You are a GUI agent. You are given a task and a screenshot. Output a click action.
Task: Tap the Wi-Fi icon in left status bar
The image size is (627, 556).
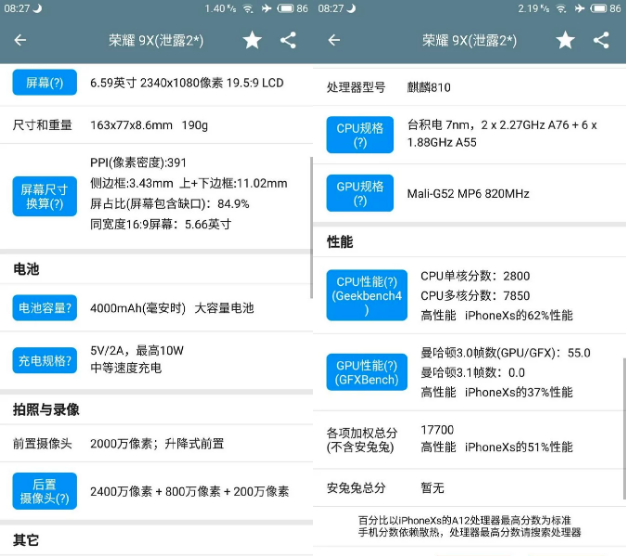(x=248, y=8)
